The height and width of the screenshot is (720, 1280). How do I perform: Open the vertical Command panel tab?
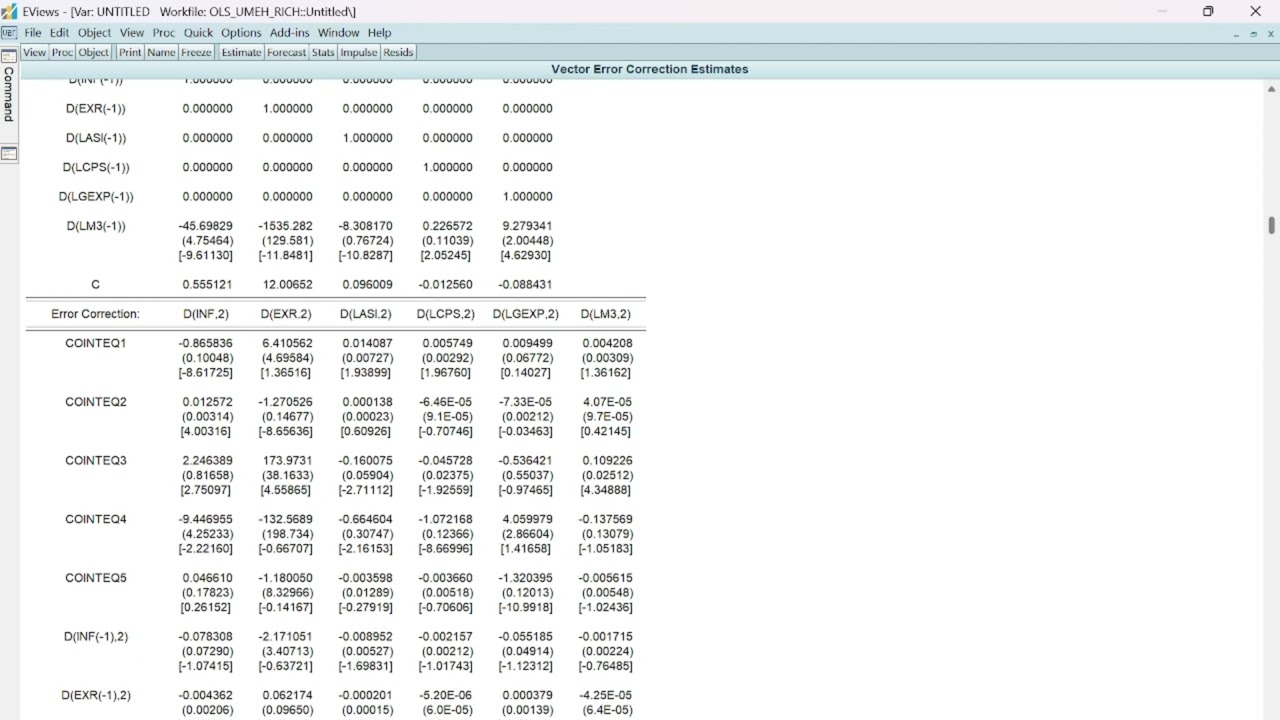[9, 94]
